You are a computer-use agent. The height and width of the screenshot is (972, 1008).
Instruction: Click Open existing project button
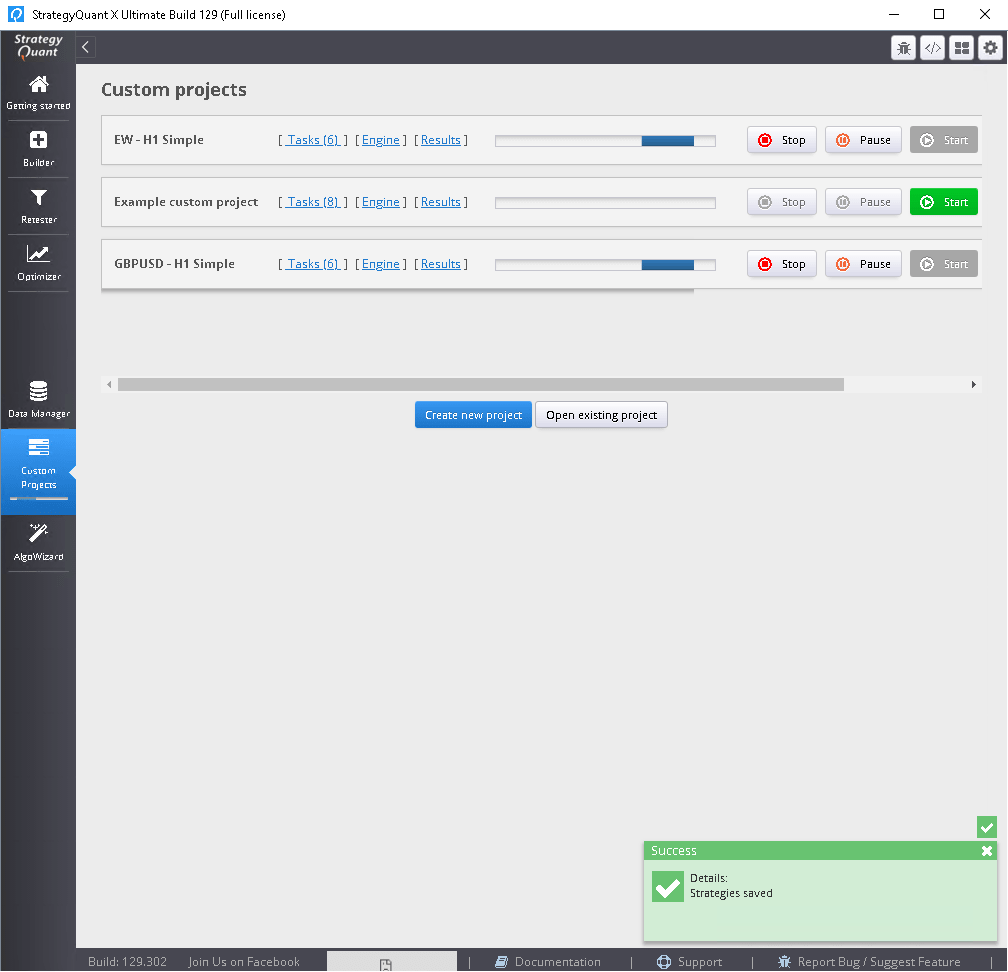pos(601,415)
